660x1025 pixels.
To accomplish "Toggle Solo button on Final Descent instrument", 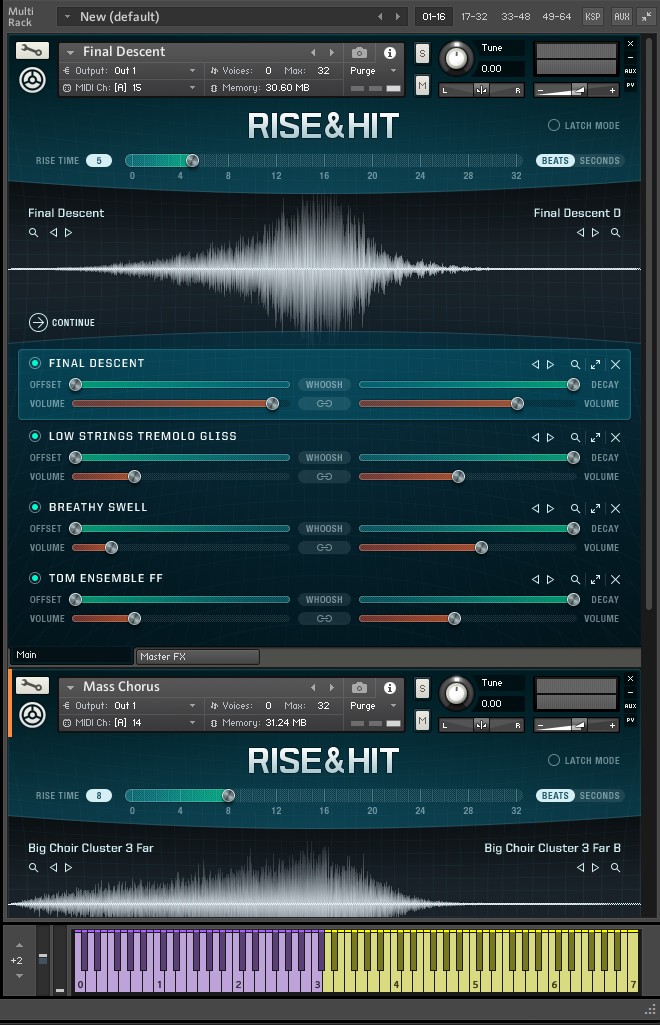I will [422, 54].
